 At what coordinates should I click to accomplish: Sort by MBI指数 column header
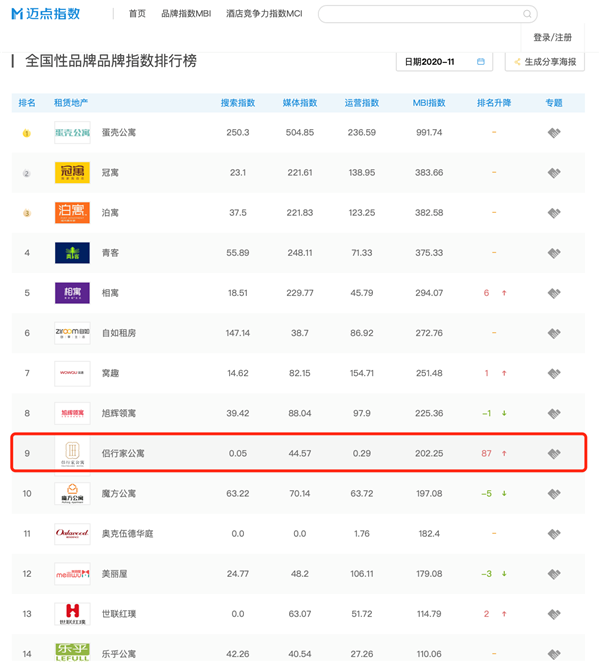coord(429,102)
